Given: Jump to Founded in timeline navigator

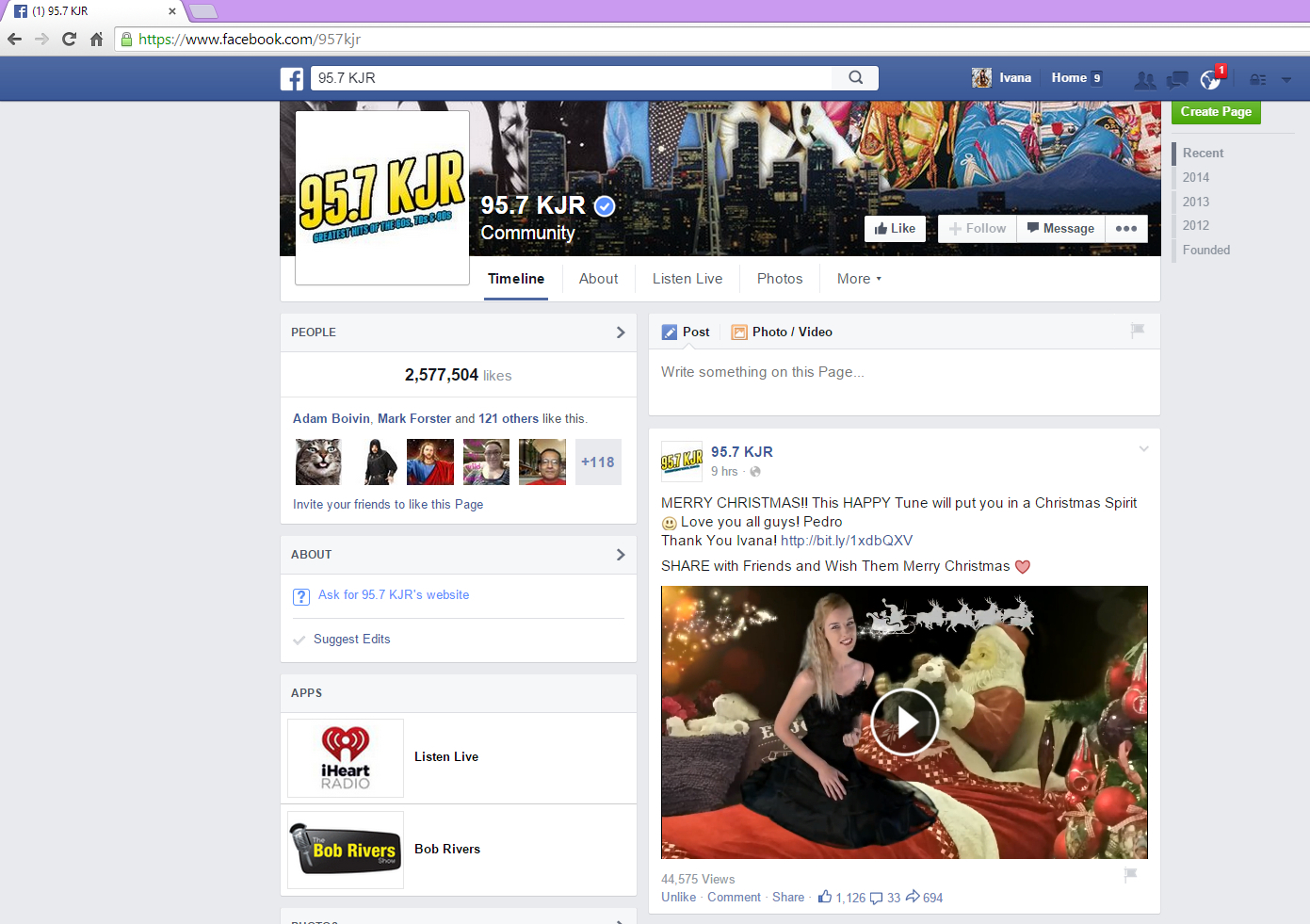Looking at the screenshot, I should click(x=1206, y=250).
